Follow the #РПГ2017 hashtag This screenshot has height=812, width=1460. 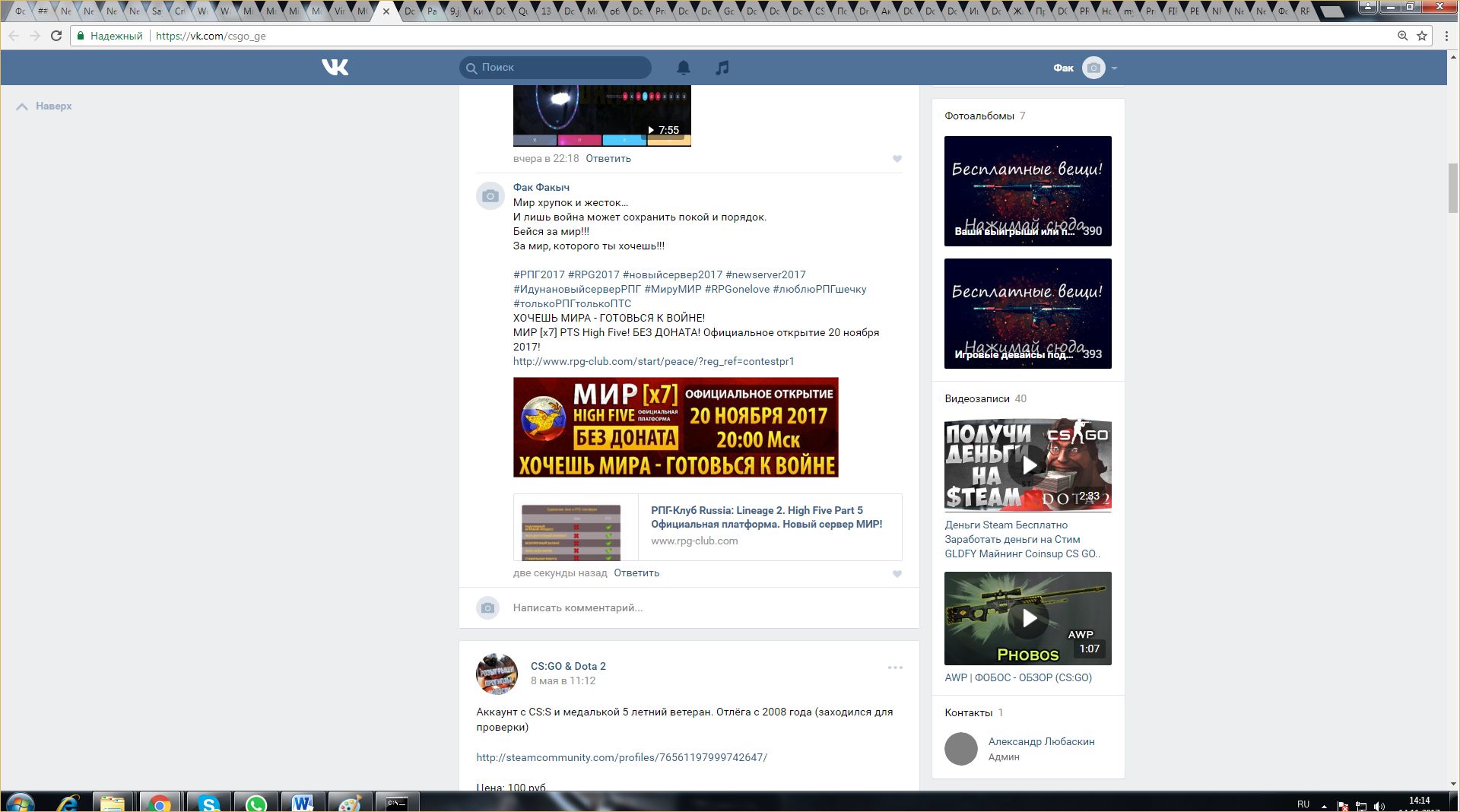point(539,275)
